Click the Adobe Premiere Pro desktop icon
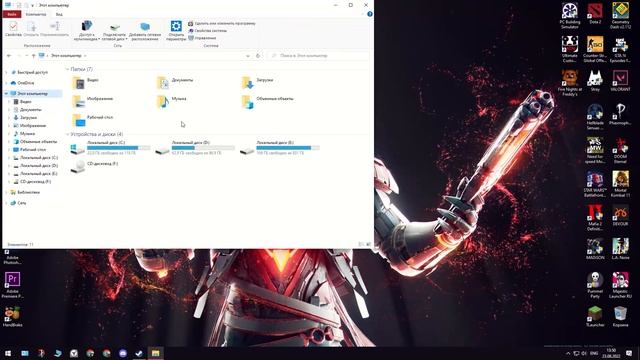Viewport: 640px width, 360px height. click(x=13, y=285)
